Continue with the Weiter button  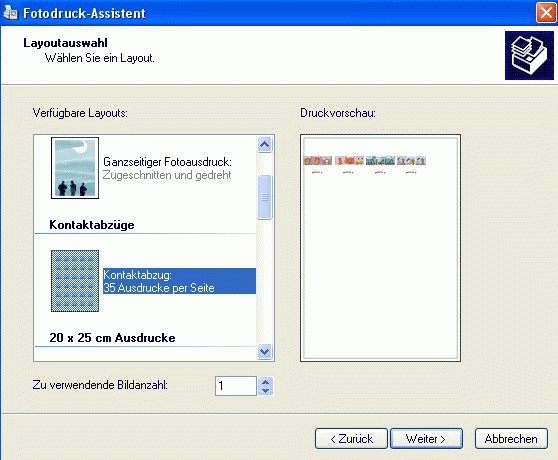pos(426,439)
